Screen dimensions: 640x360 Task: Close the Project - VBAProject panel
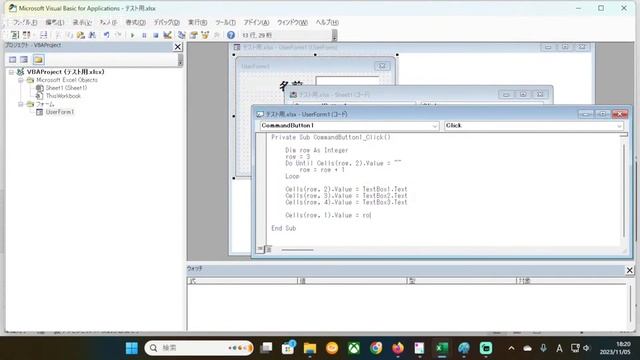coord(178,47)
